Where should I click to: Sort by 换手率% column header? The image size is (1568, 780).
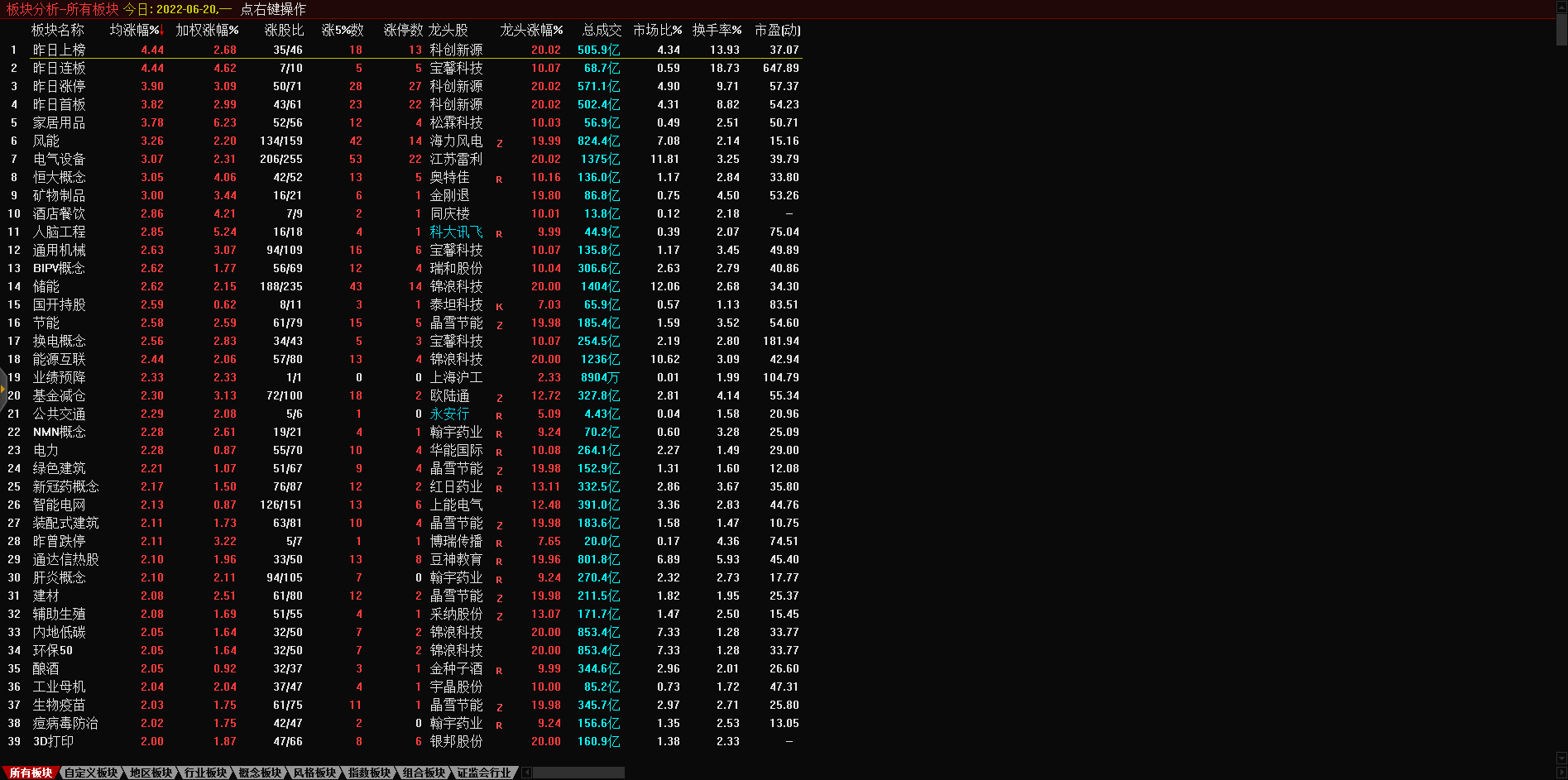pos(717,30)
